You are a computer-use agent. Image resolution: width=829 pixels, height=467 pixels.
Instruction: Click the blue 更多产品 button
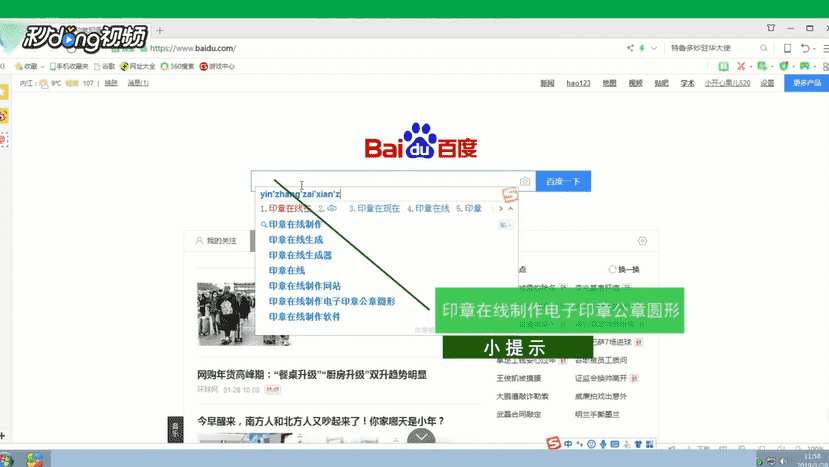tap(806, 83)
